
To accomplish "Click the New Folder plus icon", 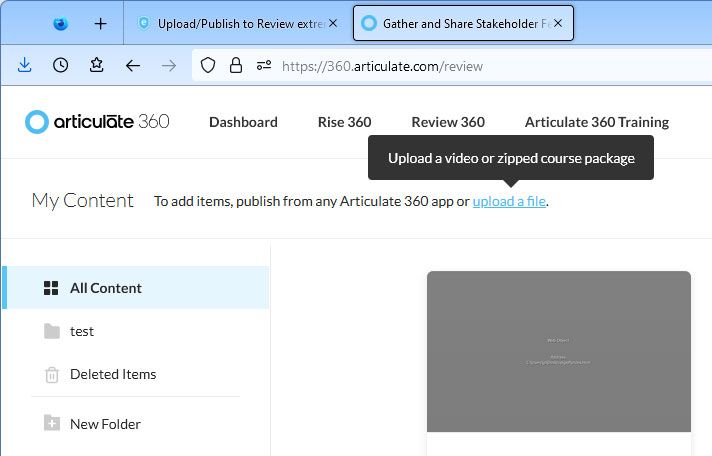I will coord(52,423).
